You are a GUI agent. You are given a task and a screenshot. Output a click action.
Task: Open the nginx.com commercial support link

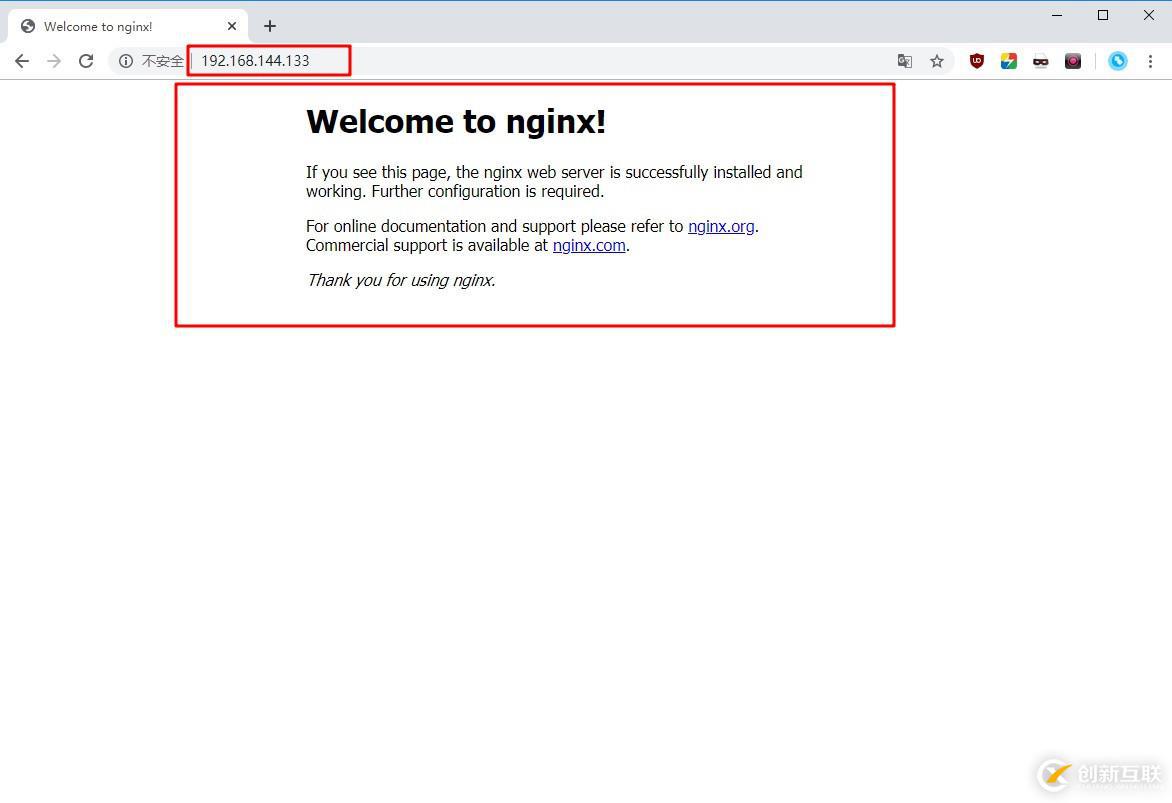(x=589, y=246)
